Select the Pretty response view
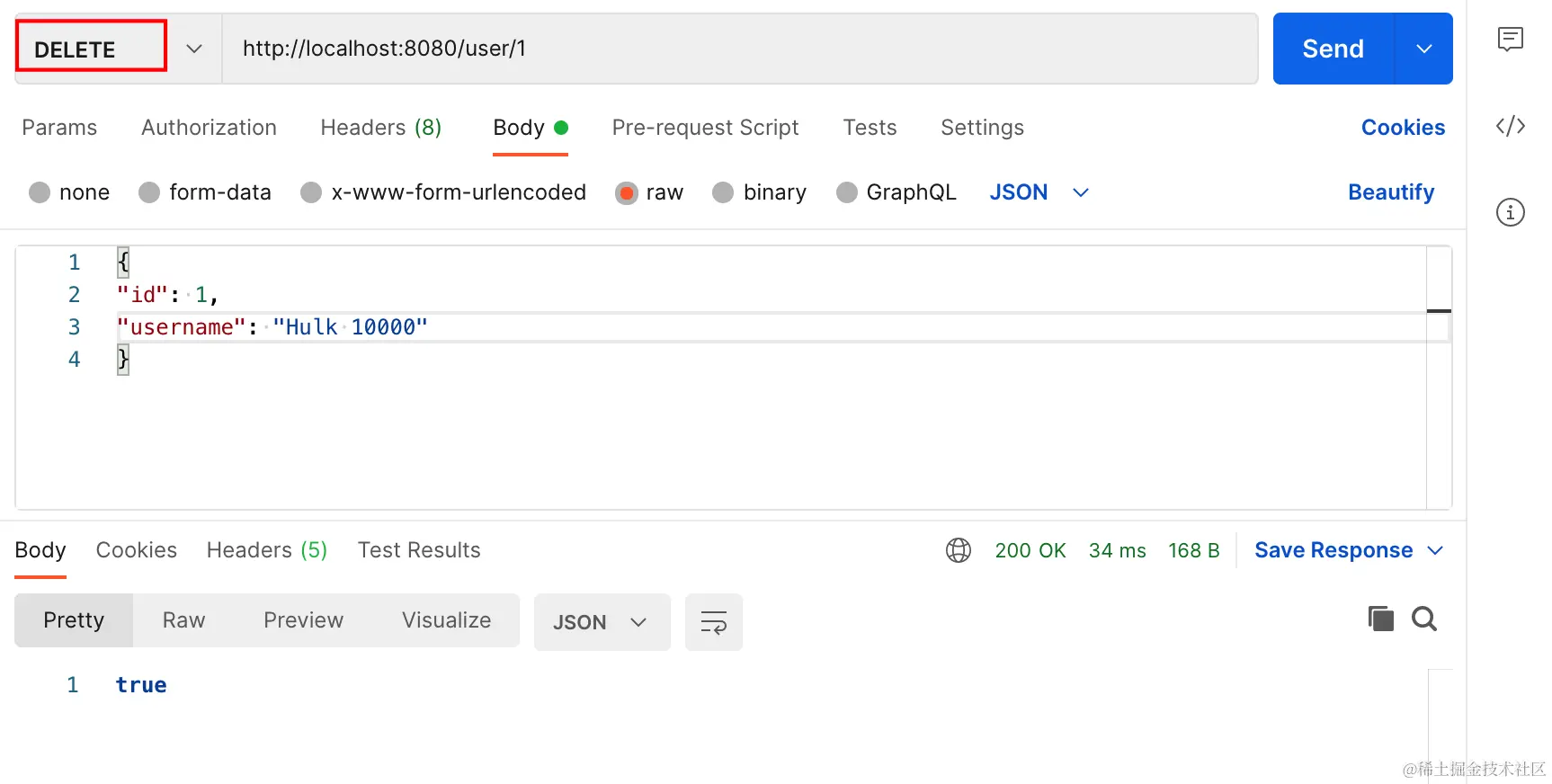The width and height of the screenshot is (1552, 784). (x=74, y=620)
